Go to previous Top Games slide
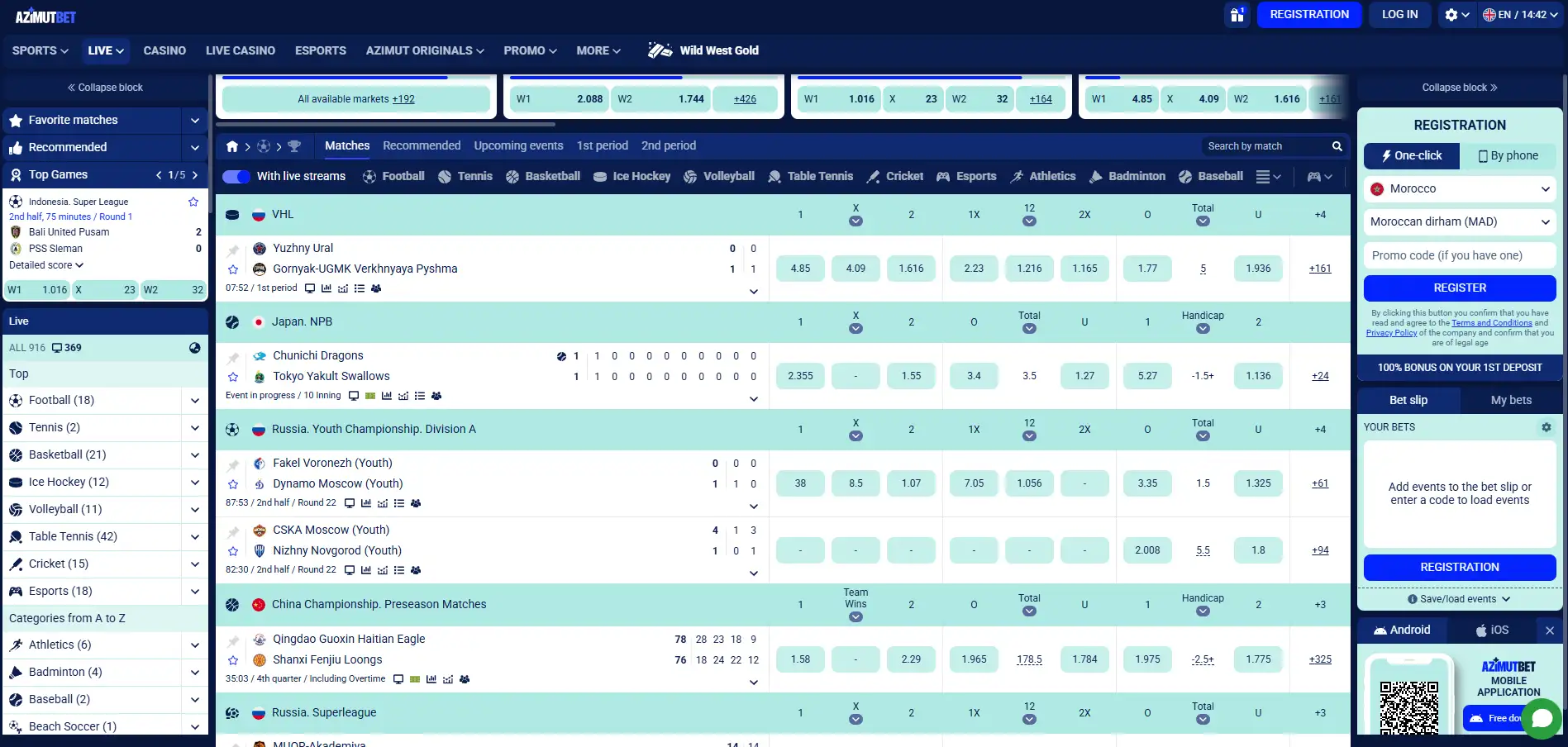 click(x=159, y=175)
